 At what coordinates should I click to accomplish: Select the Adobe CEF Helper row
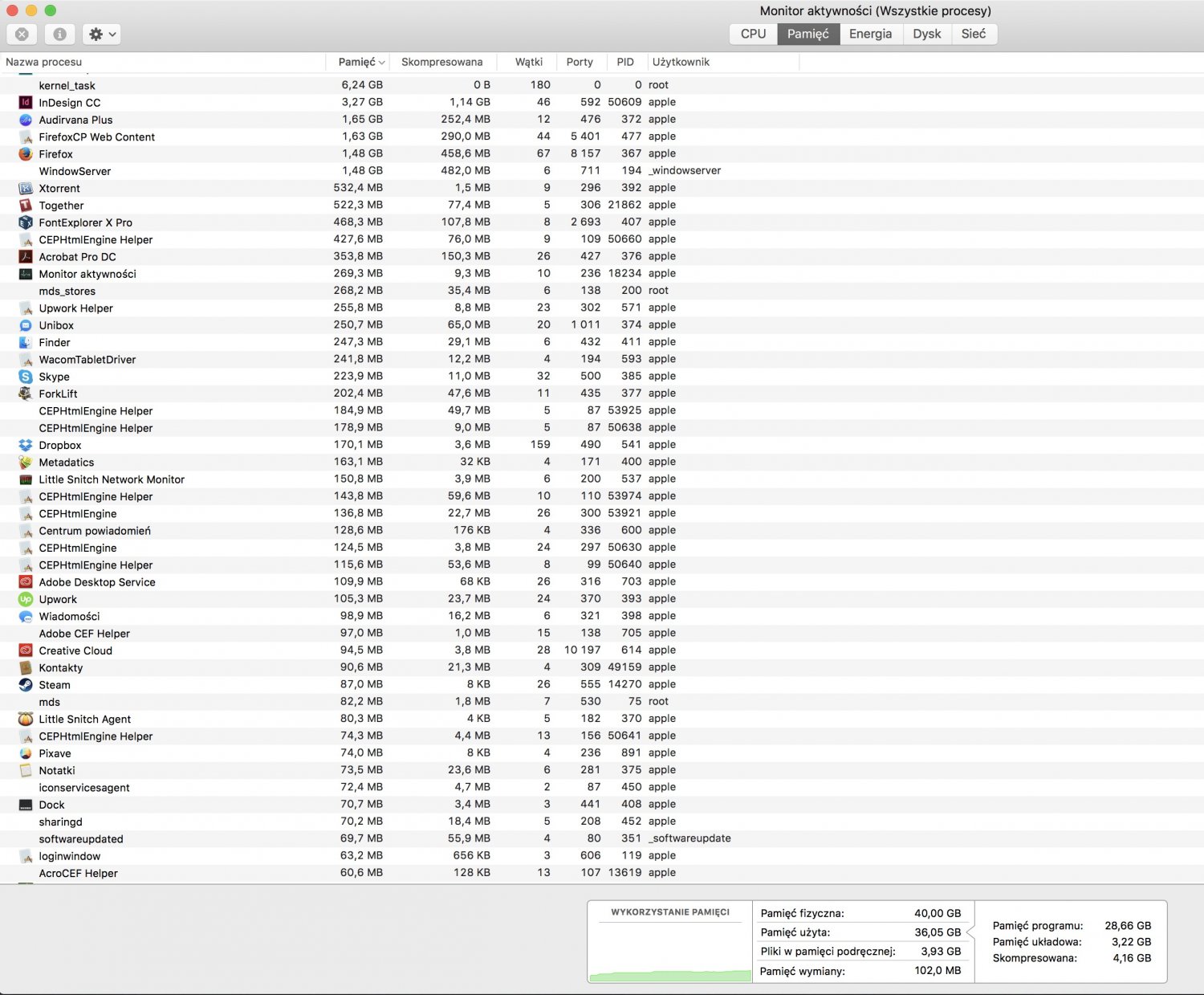coord(602,634)
